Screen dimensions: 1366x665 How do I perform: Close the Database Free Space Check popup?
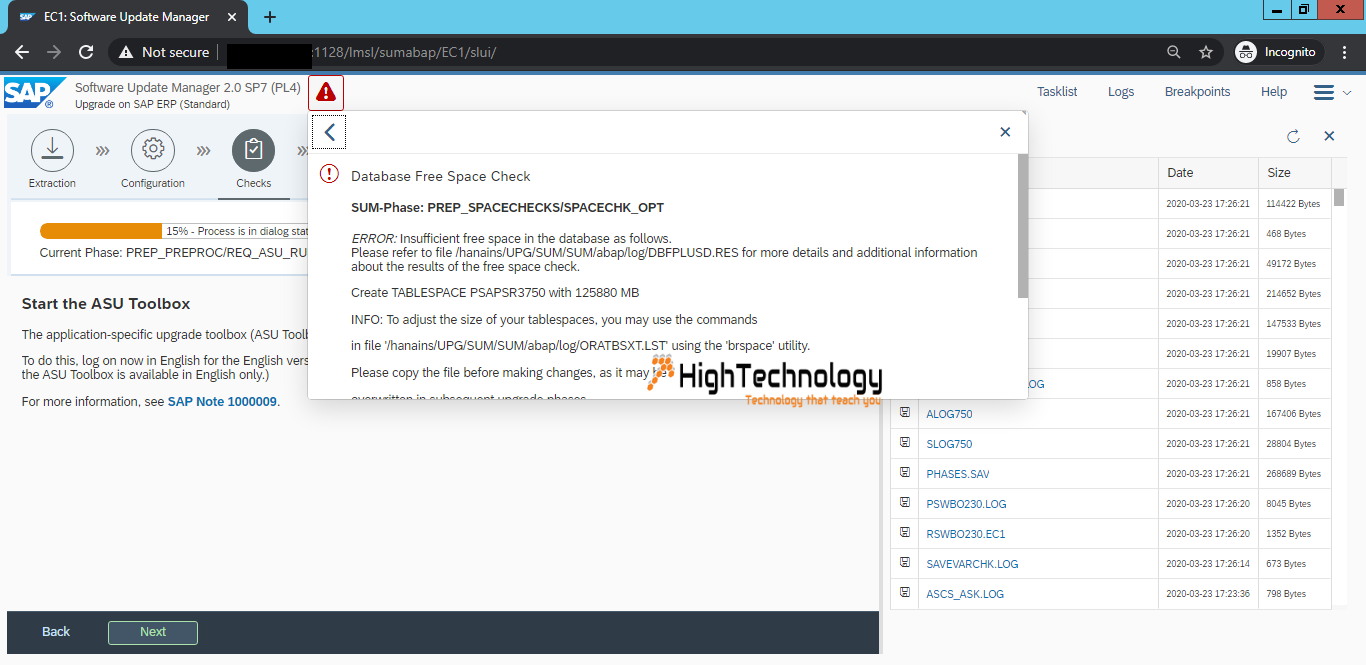[x=1005, y=132]
